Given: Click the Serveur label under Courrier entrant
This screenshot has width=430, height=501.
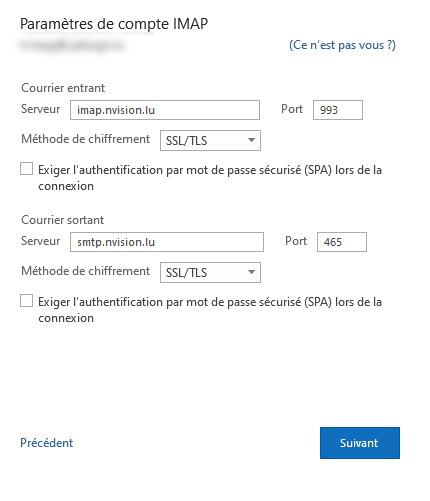Looking at the screenshot, I should (x=40, y=109).
